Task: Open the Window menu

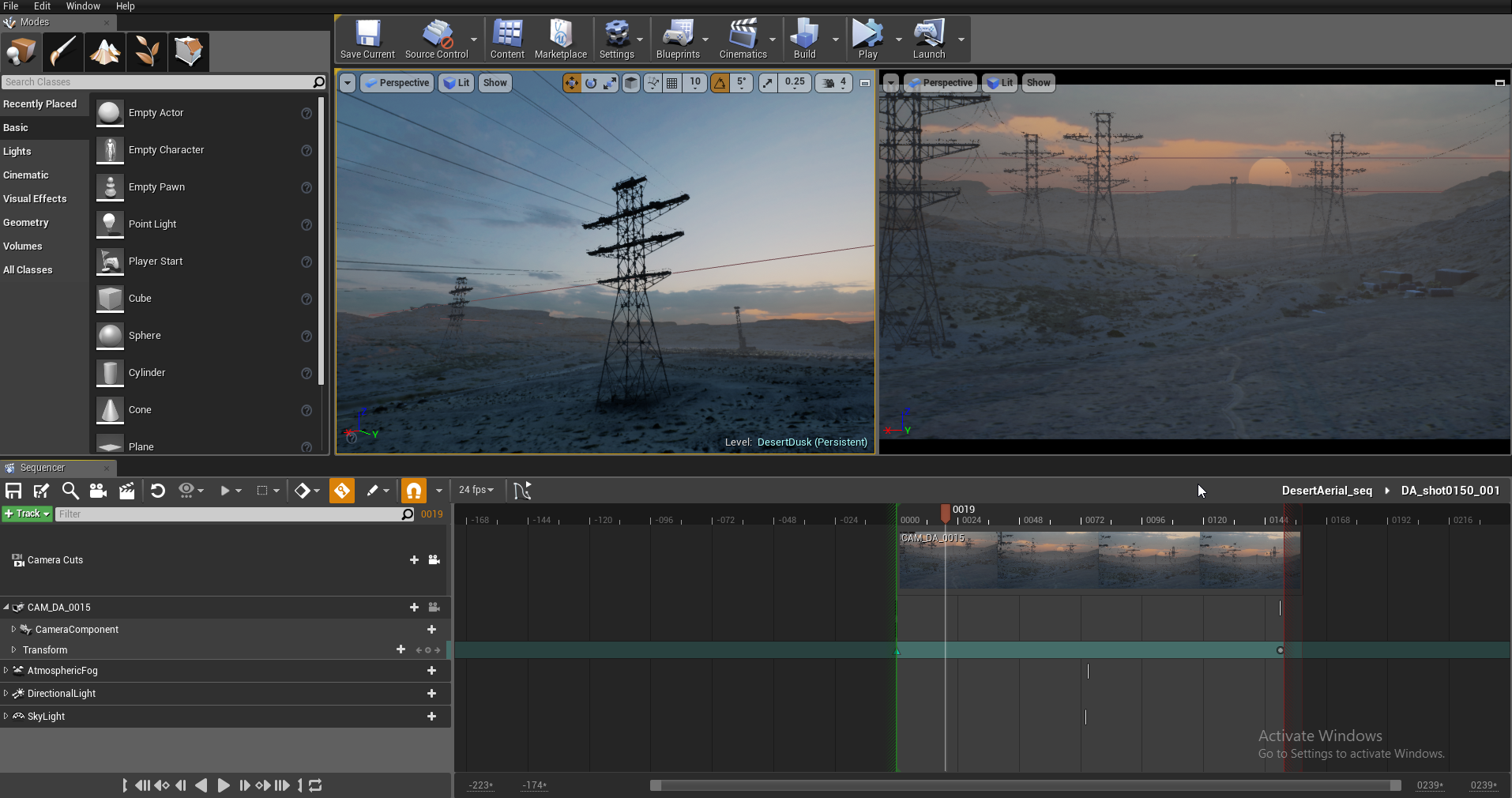Action: (83, 6)
